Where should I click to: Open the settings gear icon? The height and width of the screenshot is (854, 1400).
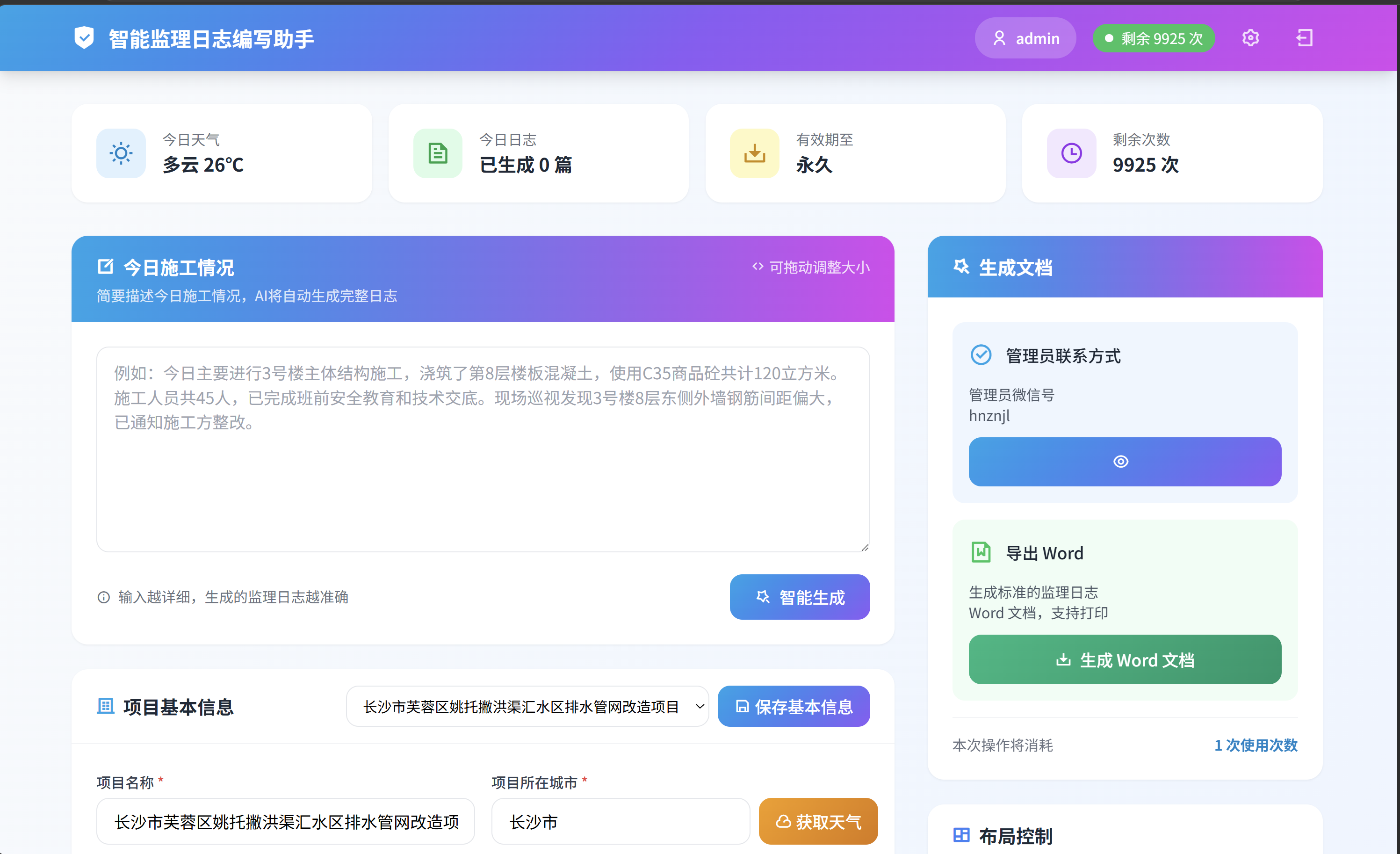pyautogui.click(x=1250, y=38)
